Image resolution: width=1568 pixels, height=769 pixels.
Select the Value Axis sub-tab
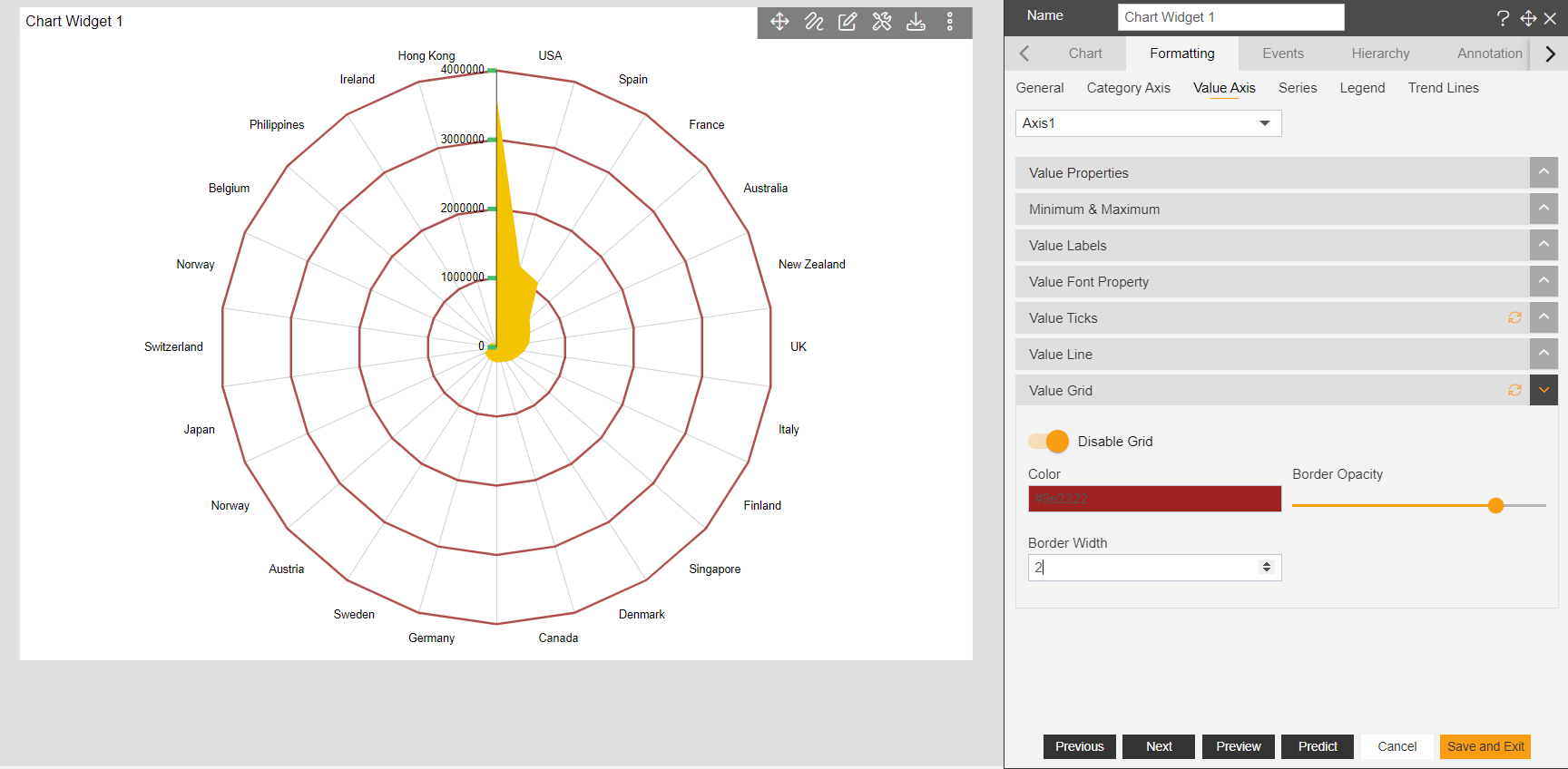pos(1224,88)
